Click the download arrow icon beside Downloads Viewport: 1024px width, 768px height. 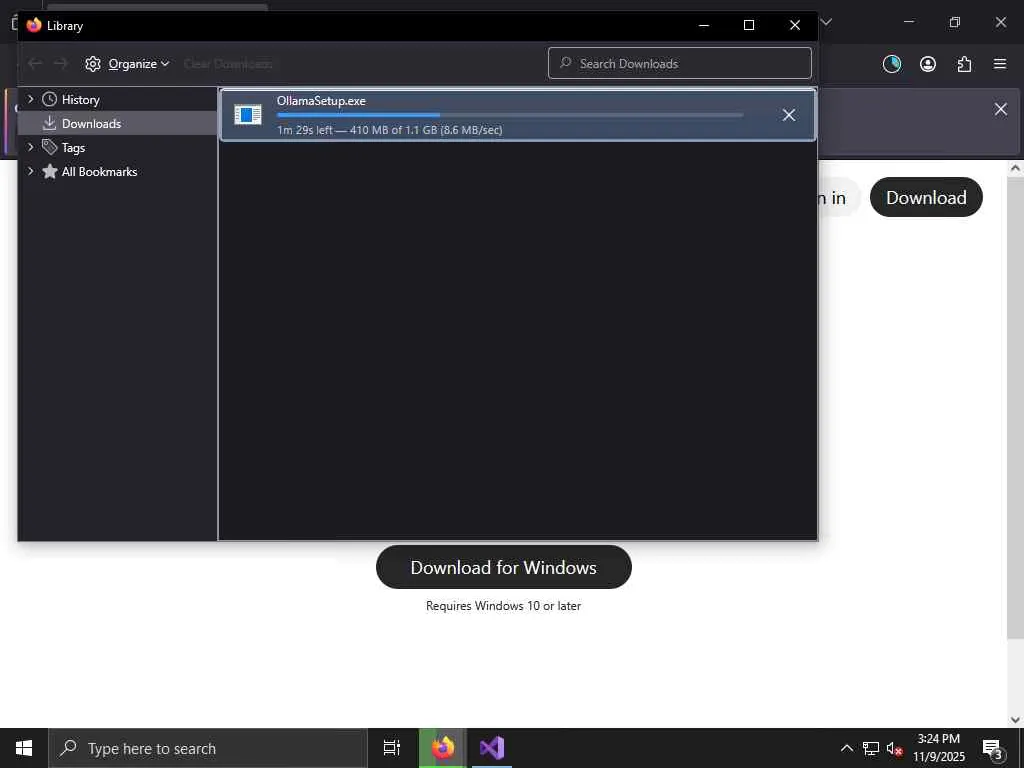(x=50, y=123)
